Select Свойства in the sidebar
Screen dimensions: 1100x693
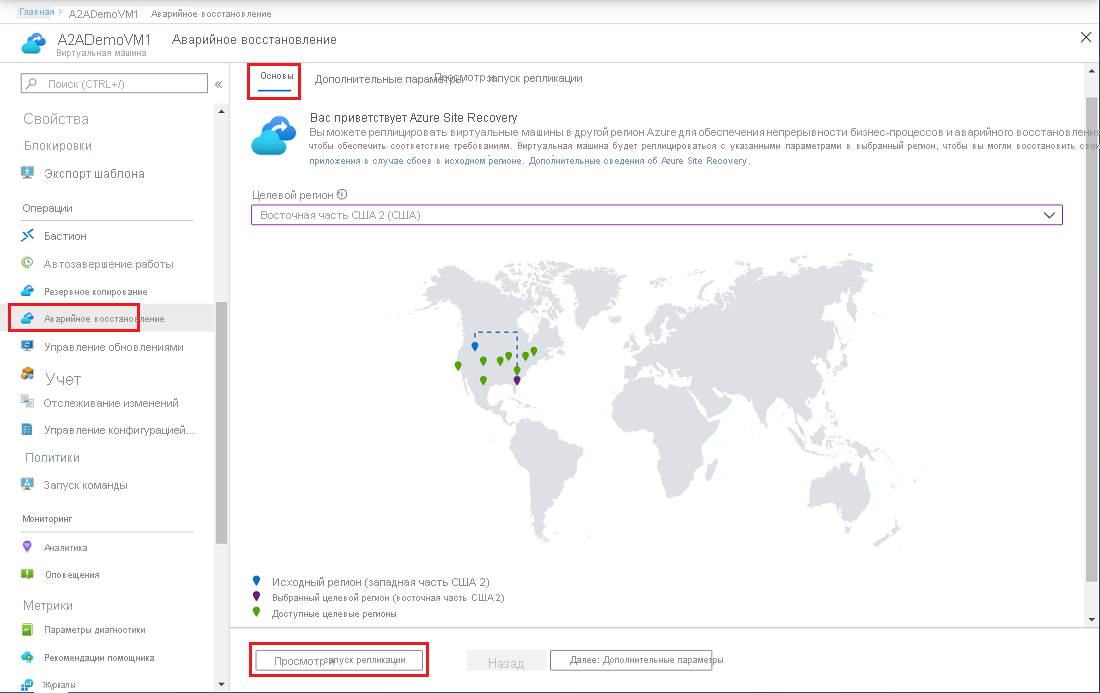click(56, 119)
